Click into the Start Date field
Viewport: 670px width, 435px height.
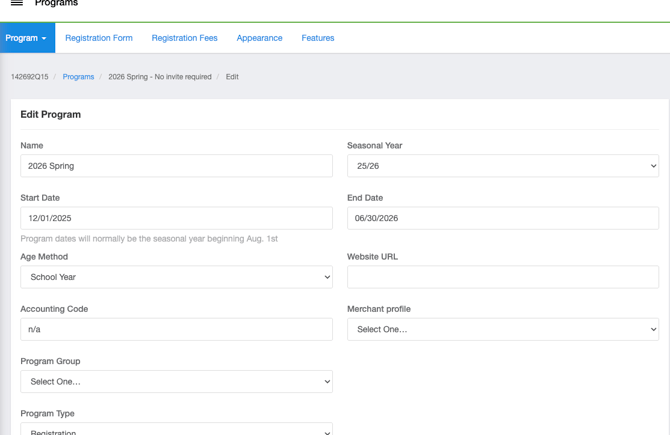[176, 218]
